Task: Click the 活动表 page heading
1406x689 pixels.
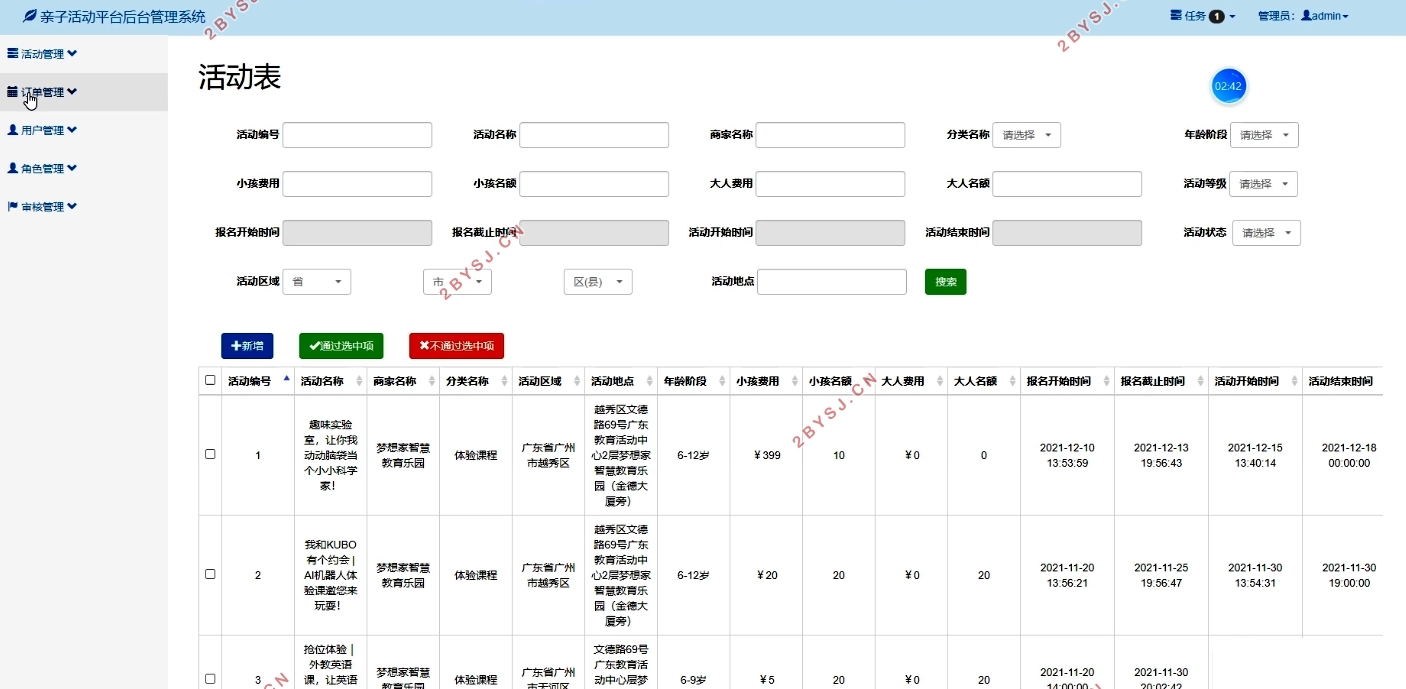Action: click(240, 78)
